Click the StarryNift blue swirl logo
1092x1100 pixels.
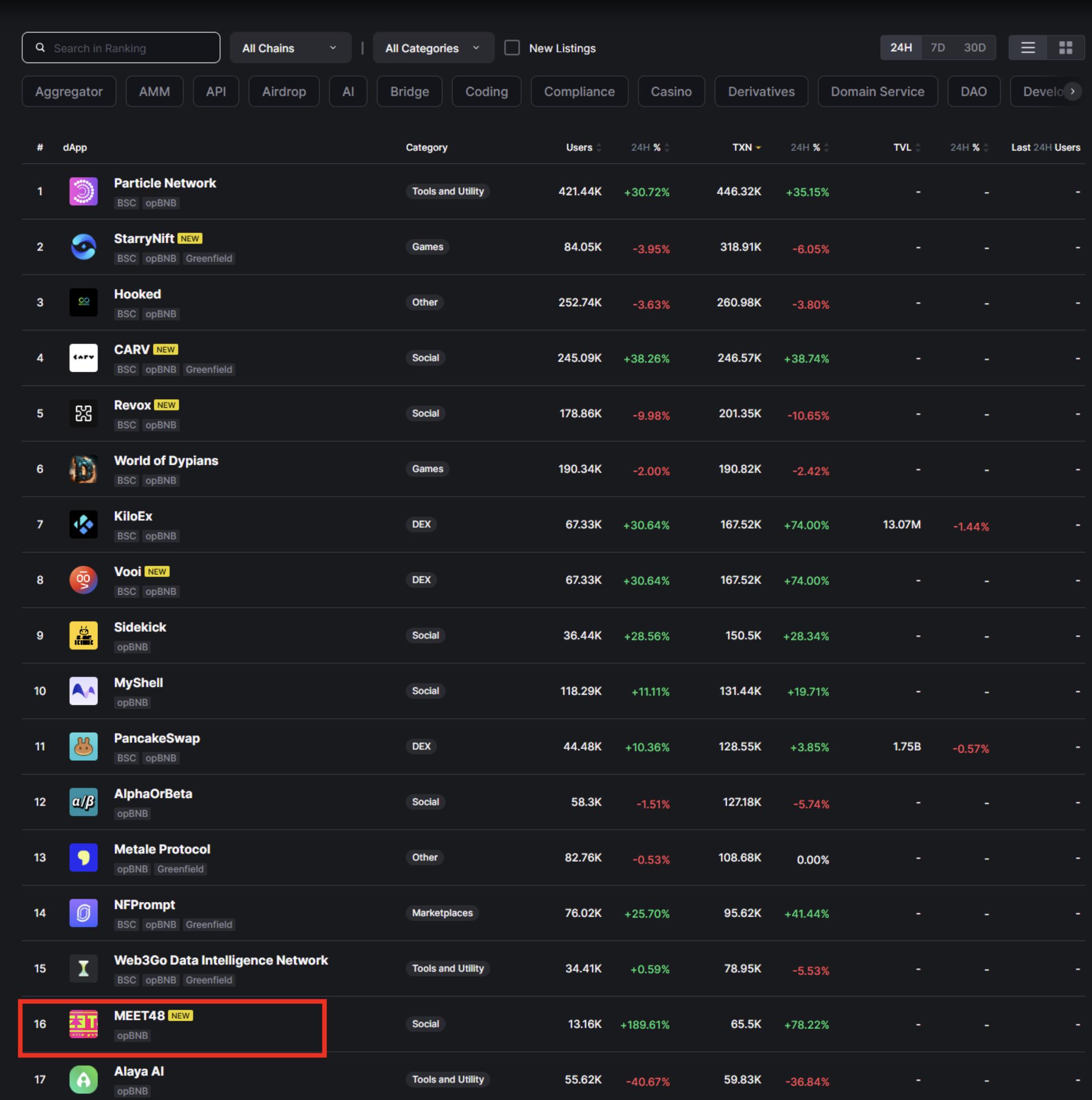coord(83,246)
